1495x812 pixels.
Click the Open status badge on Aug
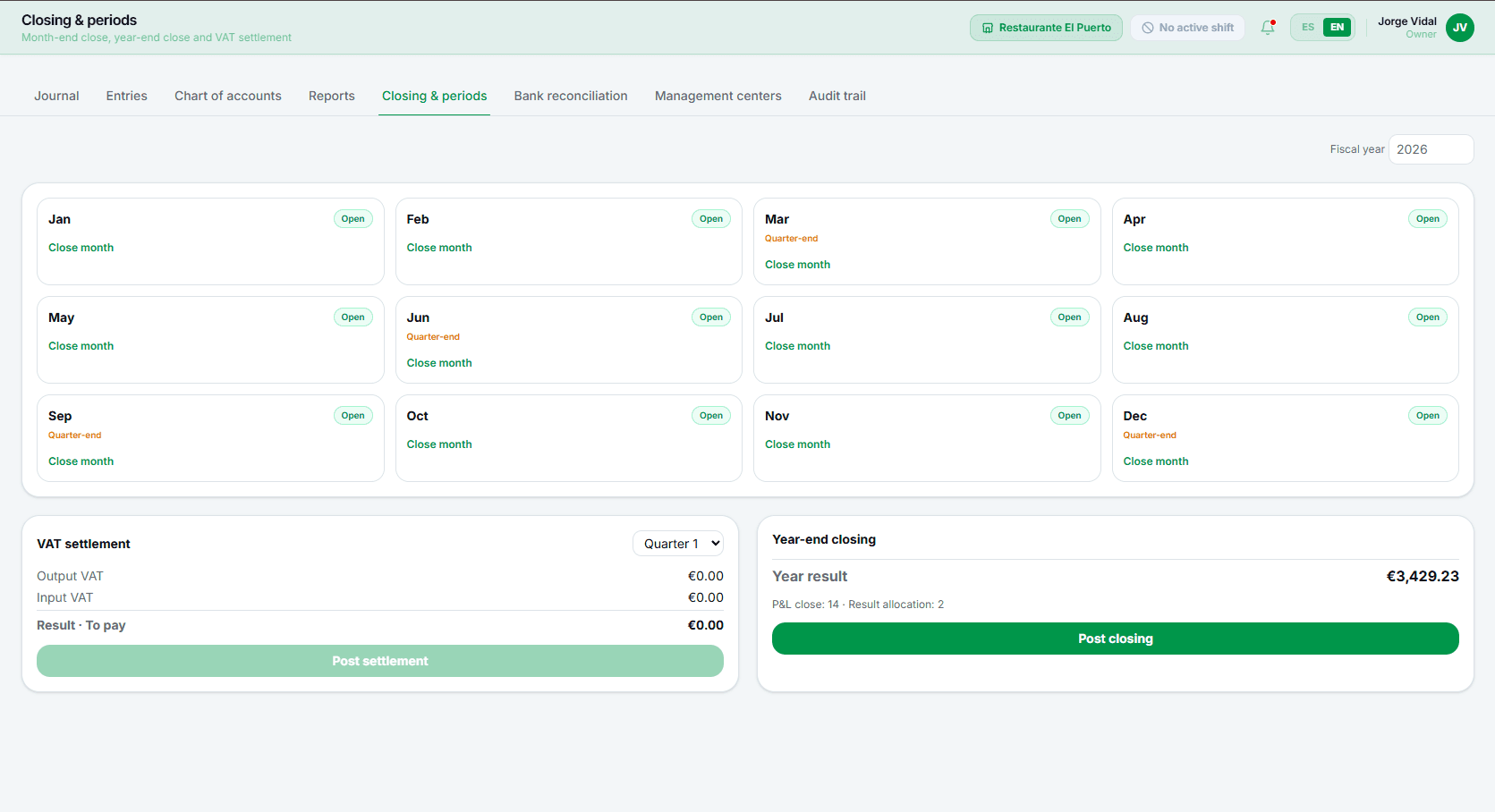(x=1427, y=317)
